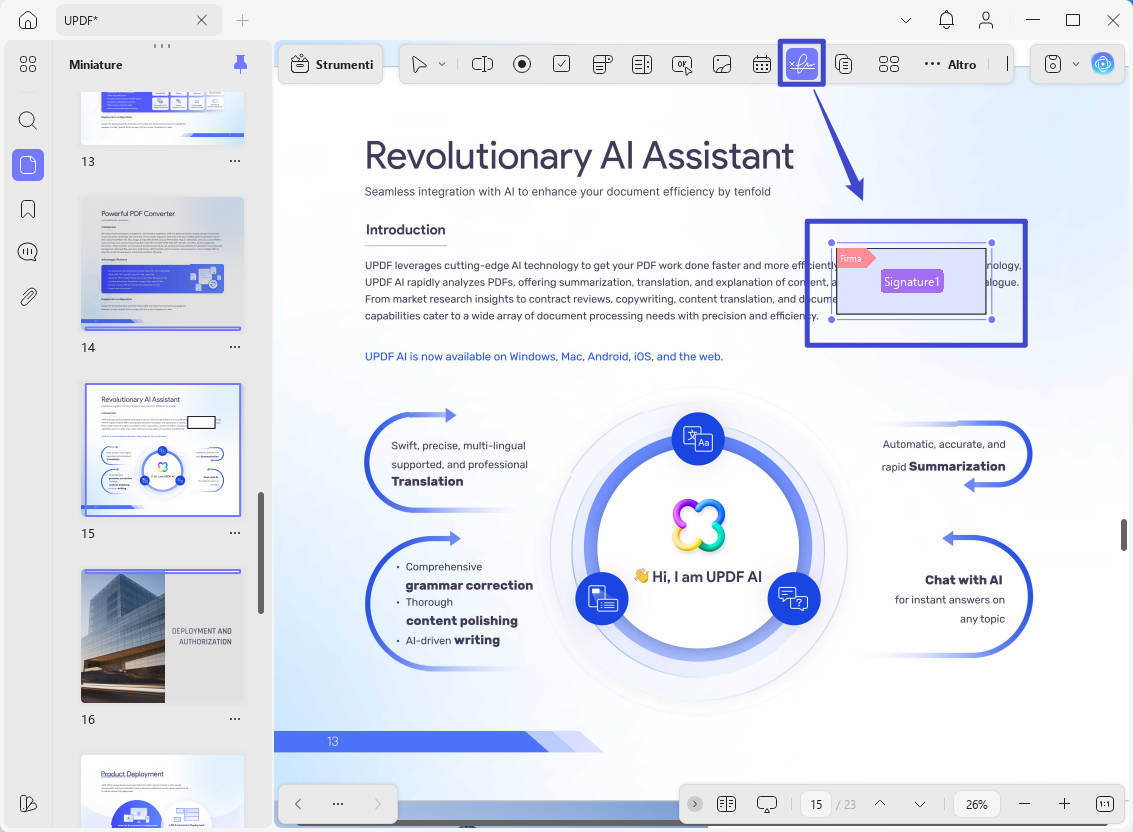Click the thumbnails panel scrollbar

click(261, 553)
